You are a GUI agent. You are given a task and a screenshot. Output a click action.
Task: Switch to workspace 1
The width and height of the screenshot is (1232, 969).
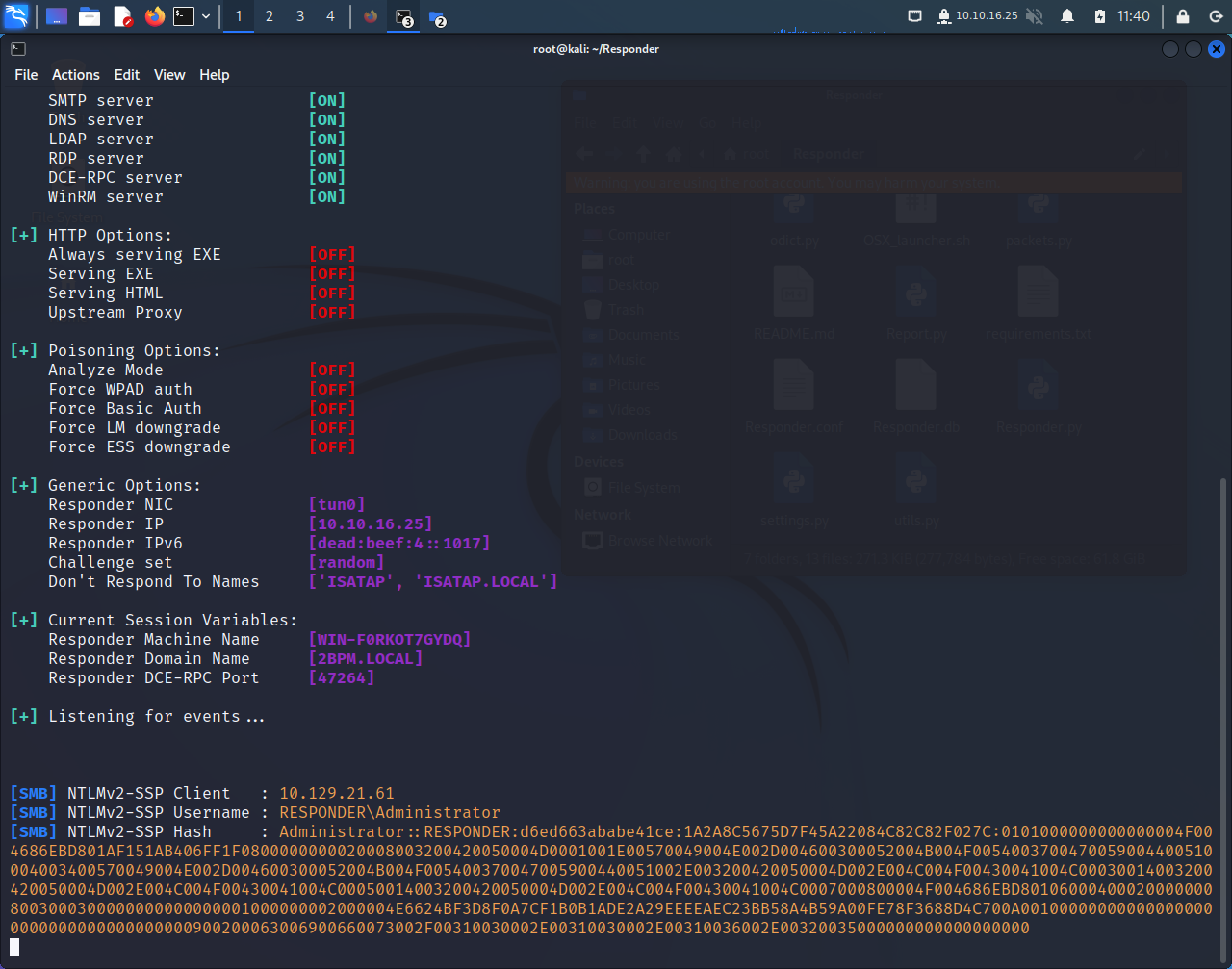click(x=239, y=16)
